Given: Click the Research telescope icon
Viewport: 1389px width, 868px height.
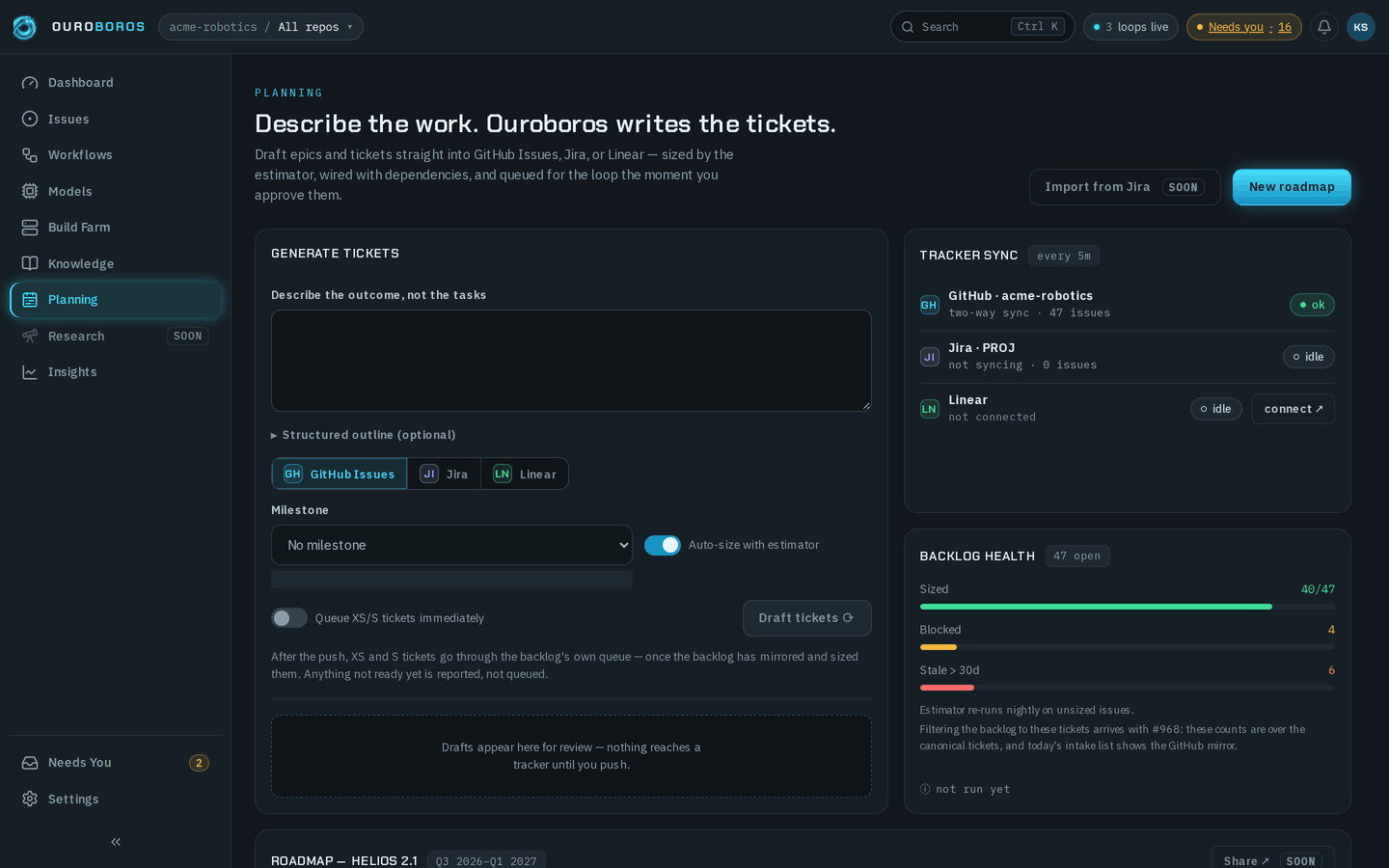Looking at the screenshot, I should 30,336.
